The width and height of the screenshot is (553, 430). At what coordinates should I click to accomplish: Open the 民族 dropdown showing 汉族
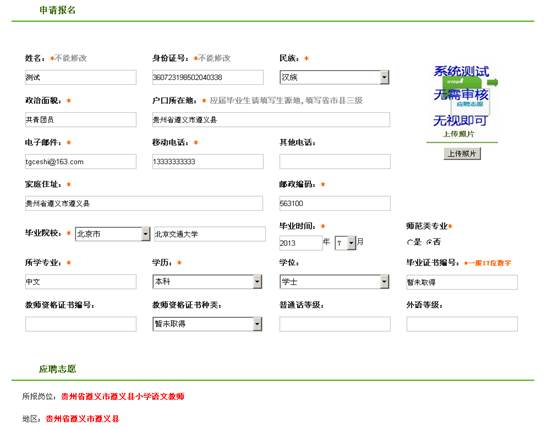tap(334, 77)
